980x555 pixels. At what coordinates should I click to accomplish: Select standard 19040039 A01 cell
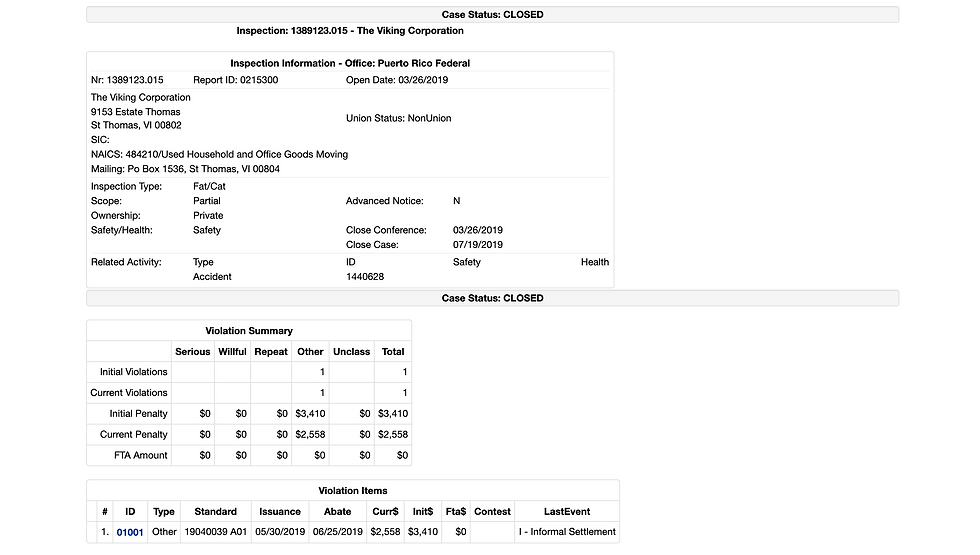click(x=216, y=532)
